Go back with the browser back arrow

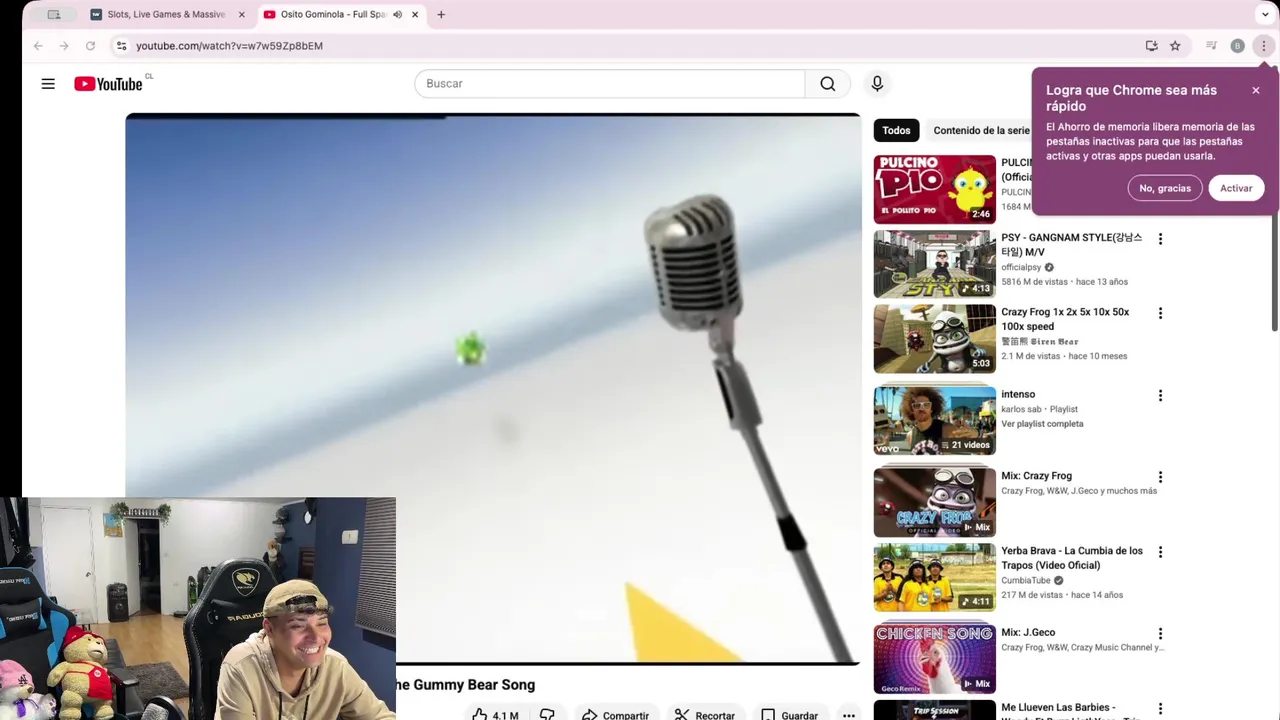38,46
